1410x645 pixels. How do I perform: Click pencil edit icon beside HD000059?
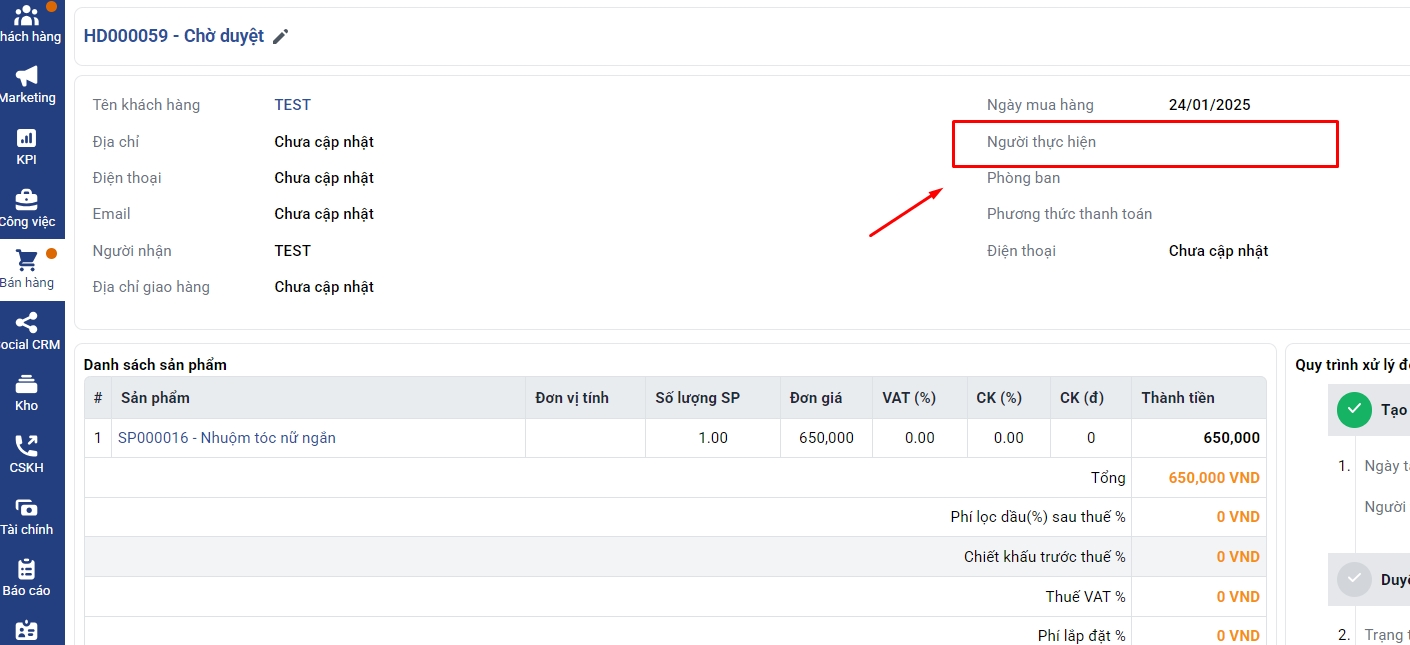tap(281, 37)
